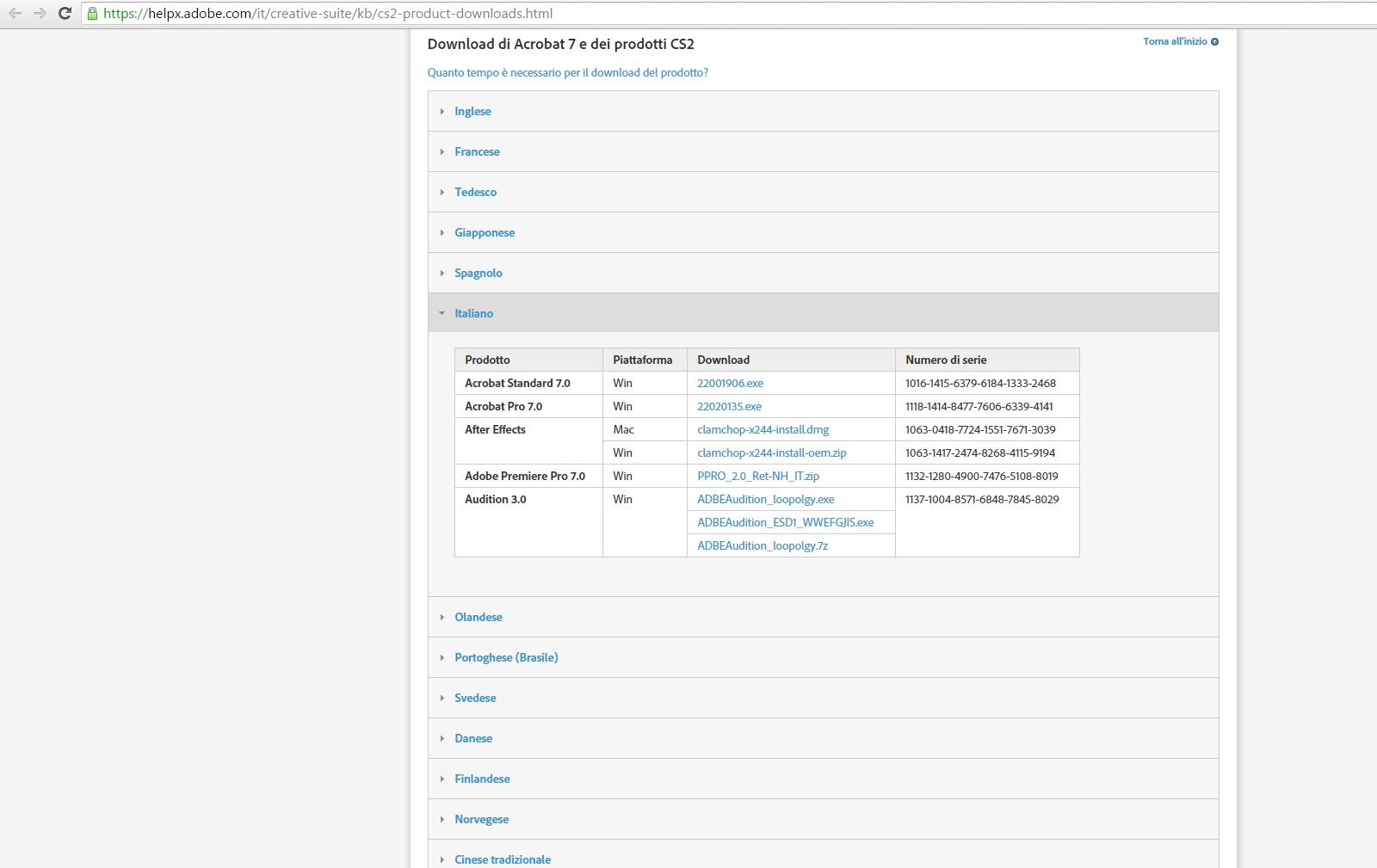
Task: Click the Acrobat Standard 7.0 product cell
Action: click(x=528, y=383)
